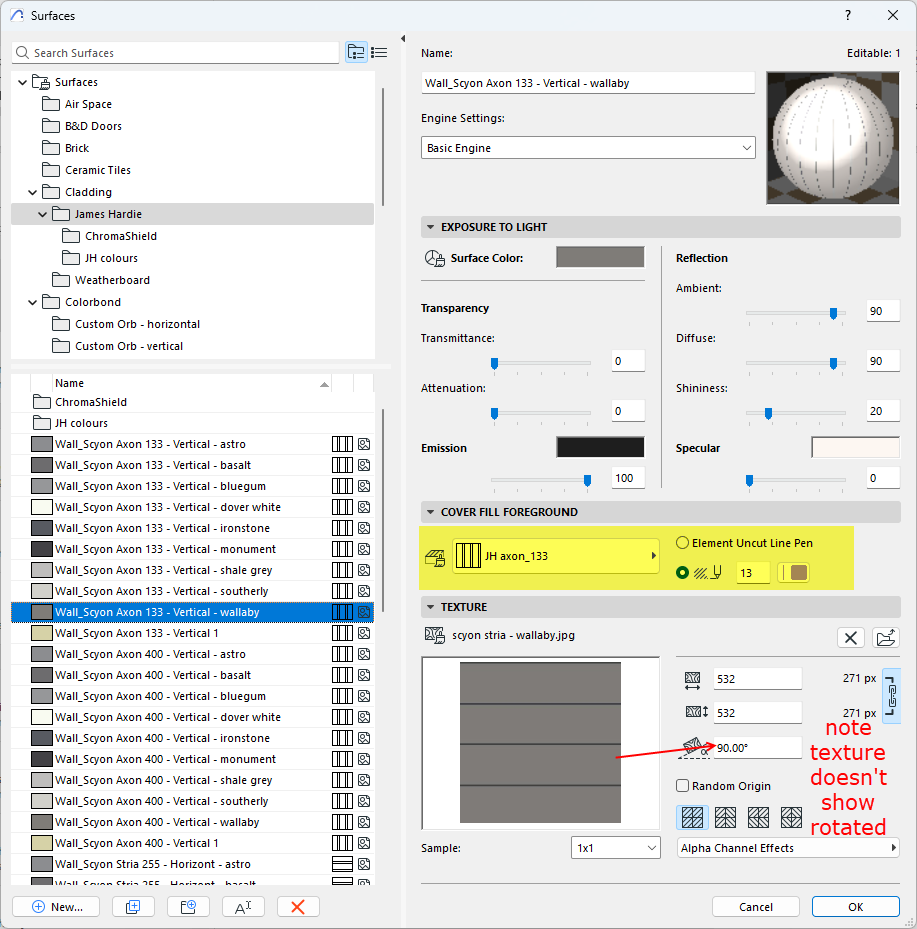Click texture icon for Axon 400 Vertical 1
Viewport: 917px width, 929px height.
tap(364, 843)
